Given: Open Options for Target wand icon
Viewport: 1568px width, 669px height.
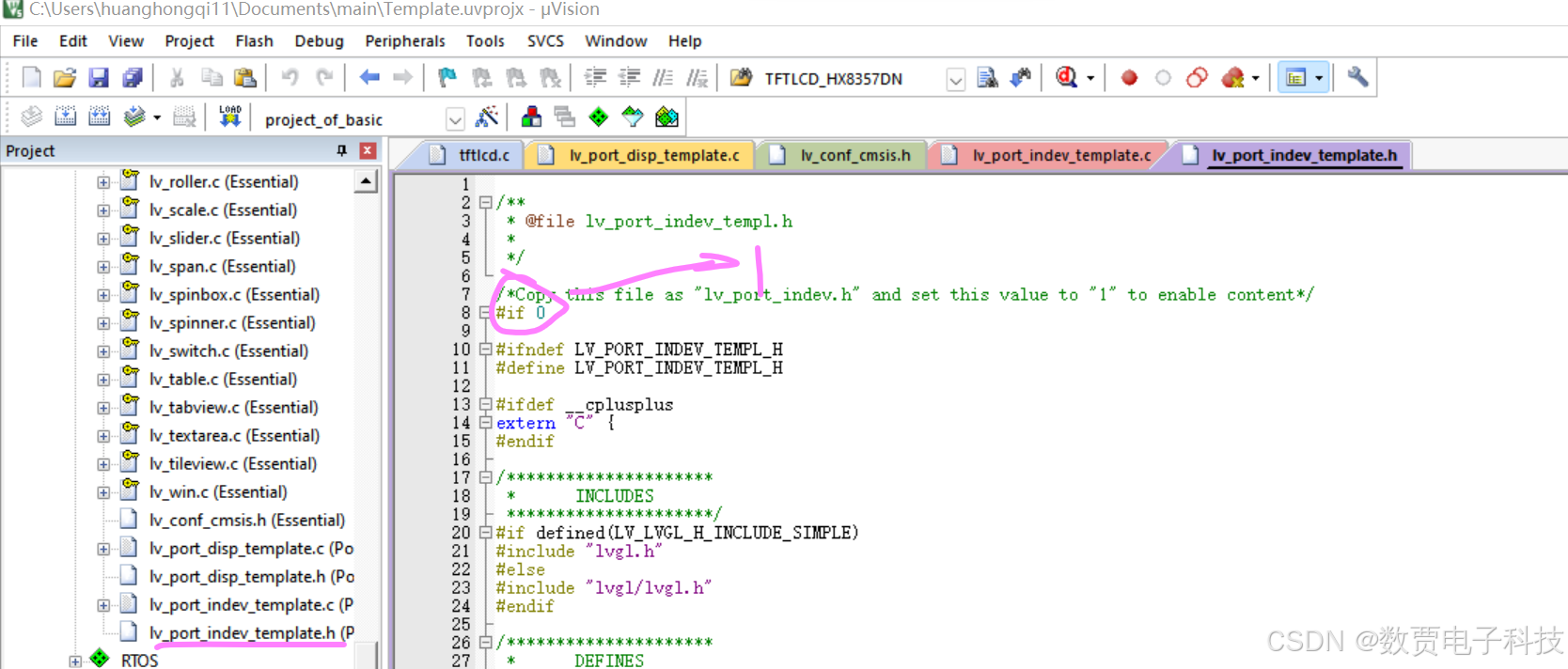Looking at the screenshot, I should pos(487,117).
